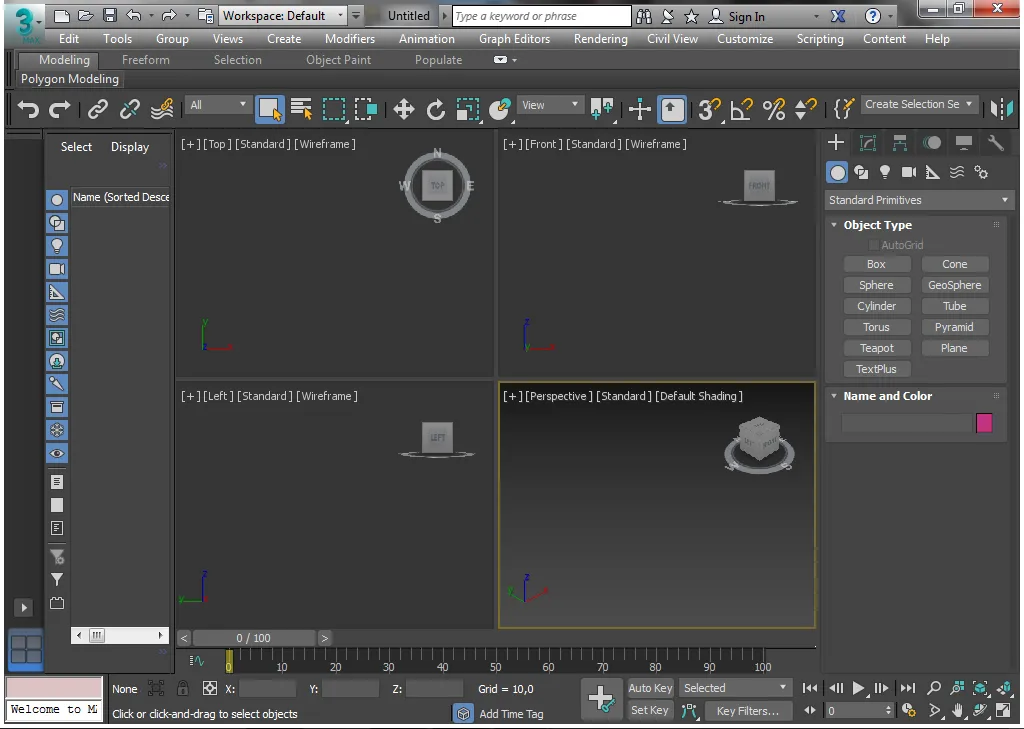Open the Workspace Default dropdown

point(283,16)
